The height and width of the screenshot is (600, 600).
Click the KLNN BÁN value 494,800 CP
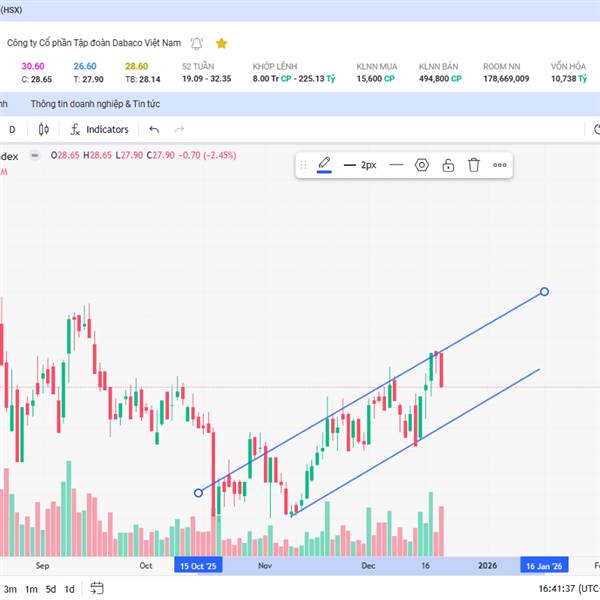point(440,79)
